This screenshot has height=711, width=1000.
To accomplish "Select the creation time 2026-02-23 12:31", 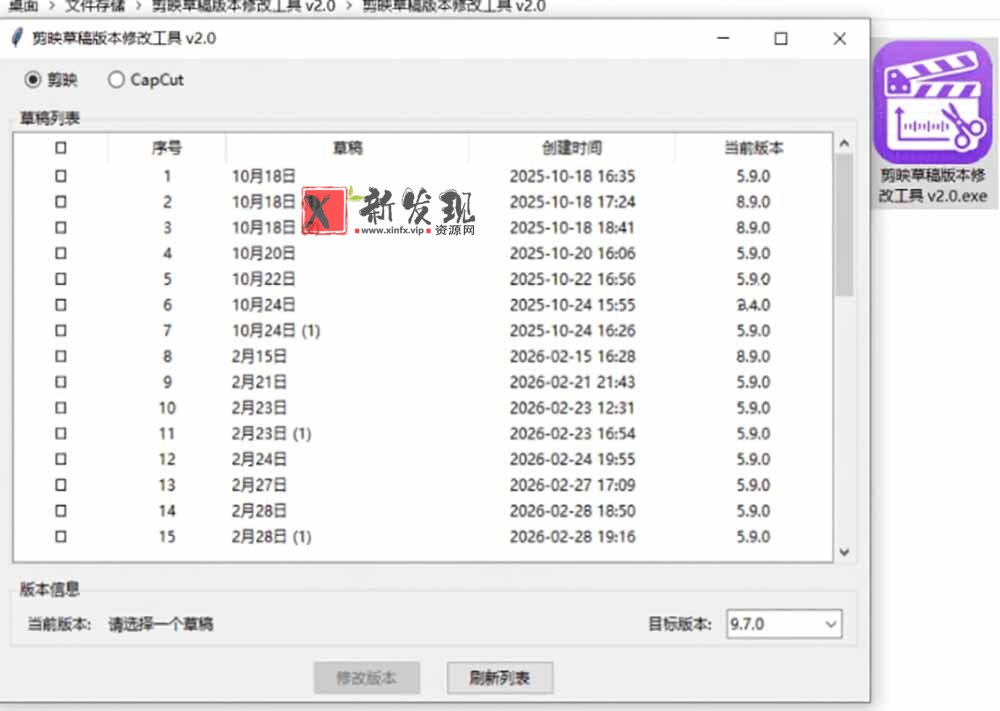I will pyautogui.click(x=572, y=407).
